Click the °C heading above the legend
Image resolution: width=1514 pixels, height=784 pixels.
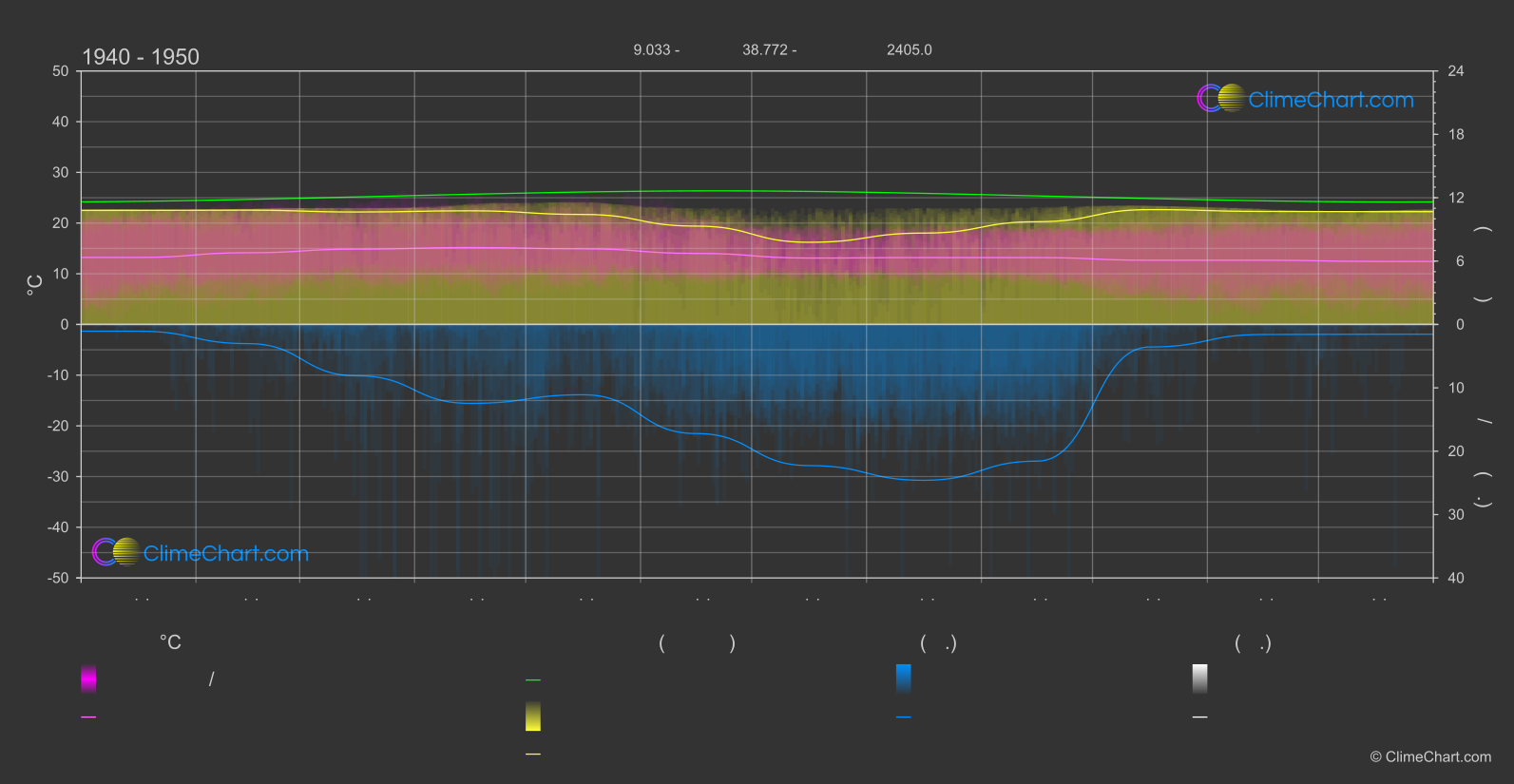(x=170, y=643)
